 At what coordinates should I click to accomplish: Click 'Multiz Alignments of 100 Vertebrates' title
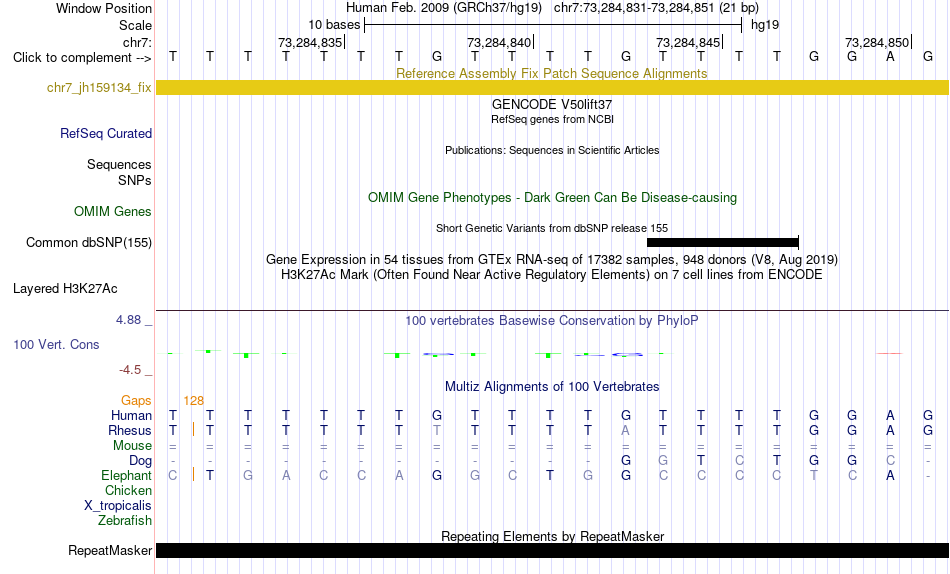point(552,387)
